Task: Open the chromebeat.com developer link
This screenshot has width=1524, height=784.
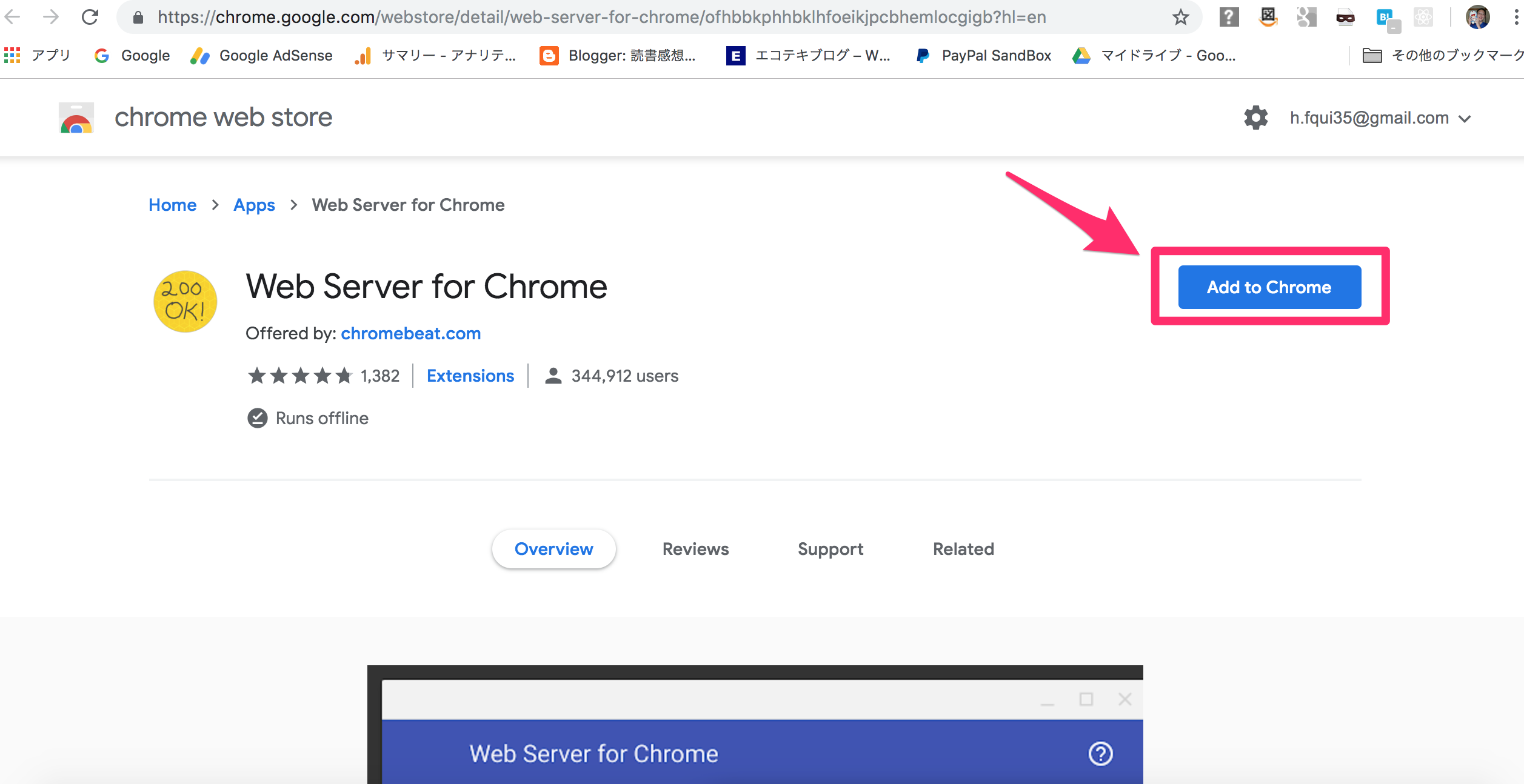Action: [x=411, y=333]
